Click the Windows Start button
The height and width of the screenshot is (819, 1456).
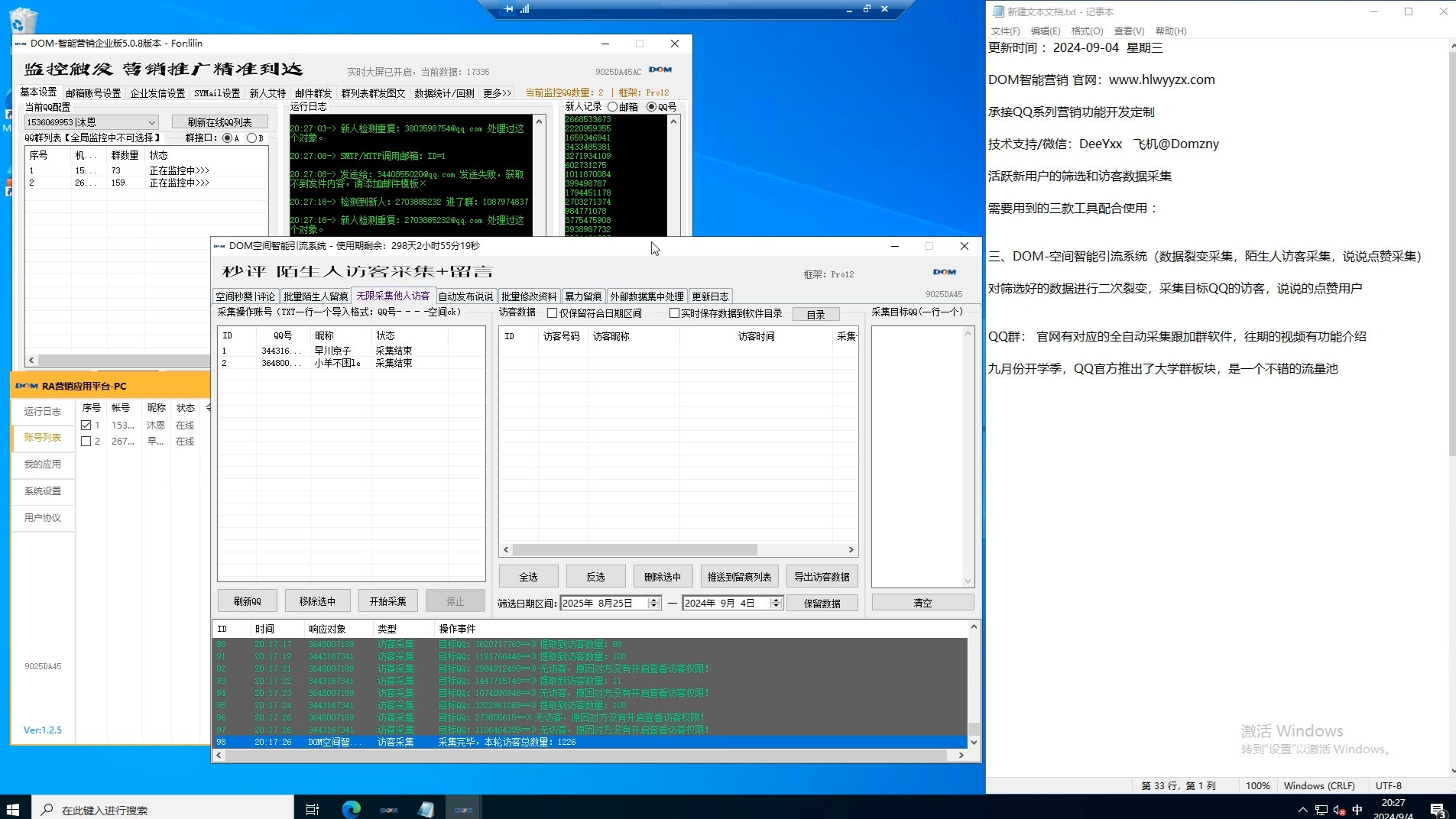[13, 809]
